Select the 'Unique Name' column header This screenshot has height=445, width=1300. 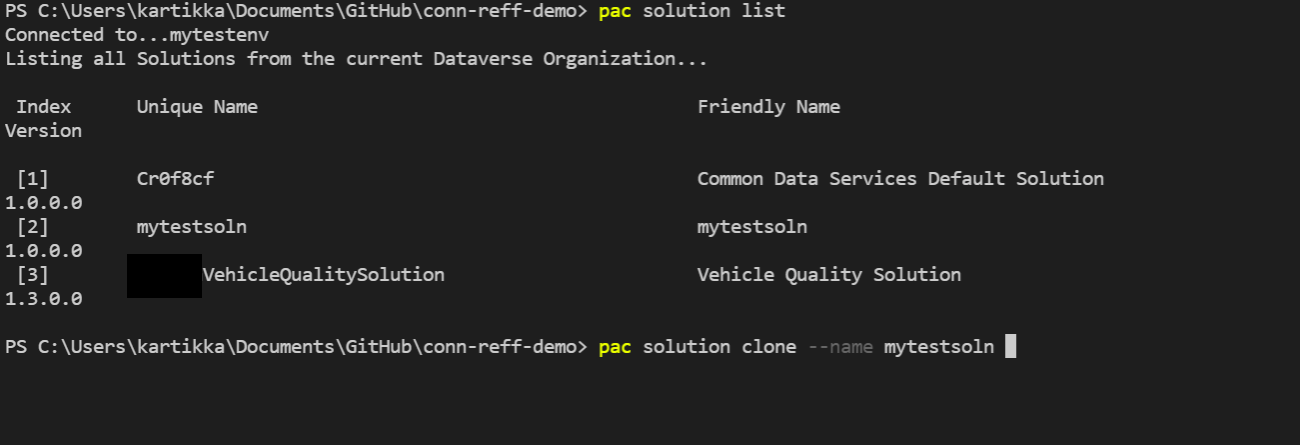coord(197,107)
